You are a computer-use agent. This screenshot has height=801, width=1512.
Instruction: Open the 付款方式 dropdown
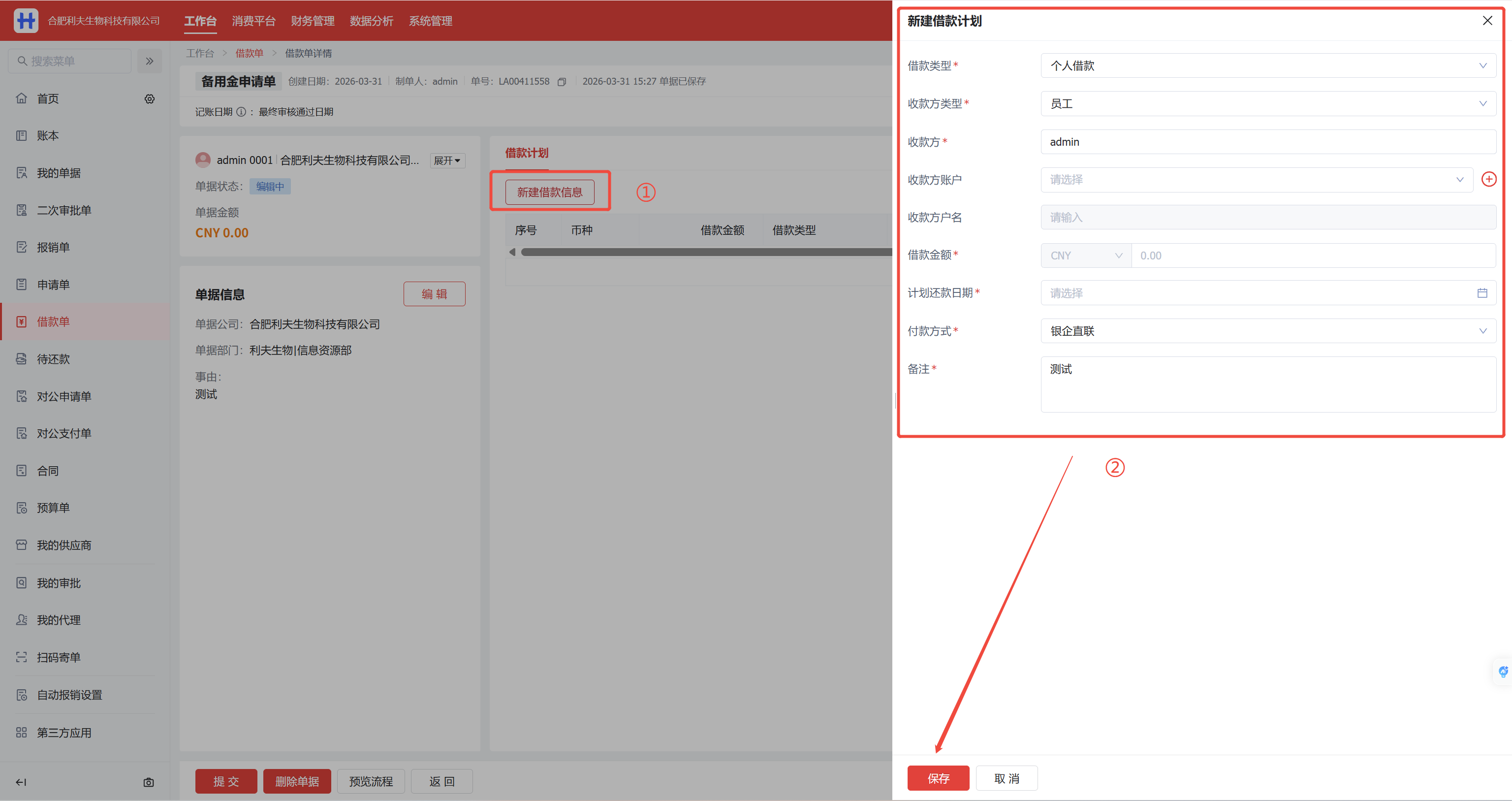[x=1268, y=331]
